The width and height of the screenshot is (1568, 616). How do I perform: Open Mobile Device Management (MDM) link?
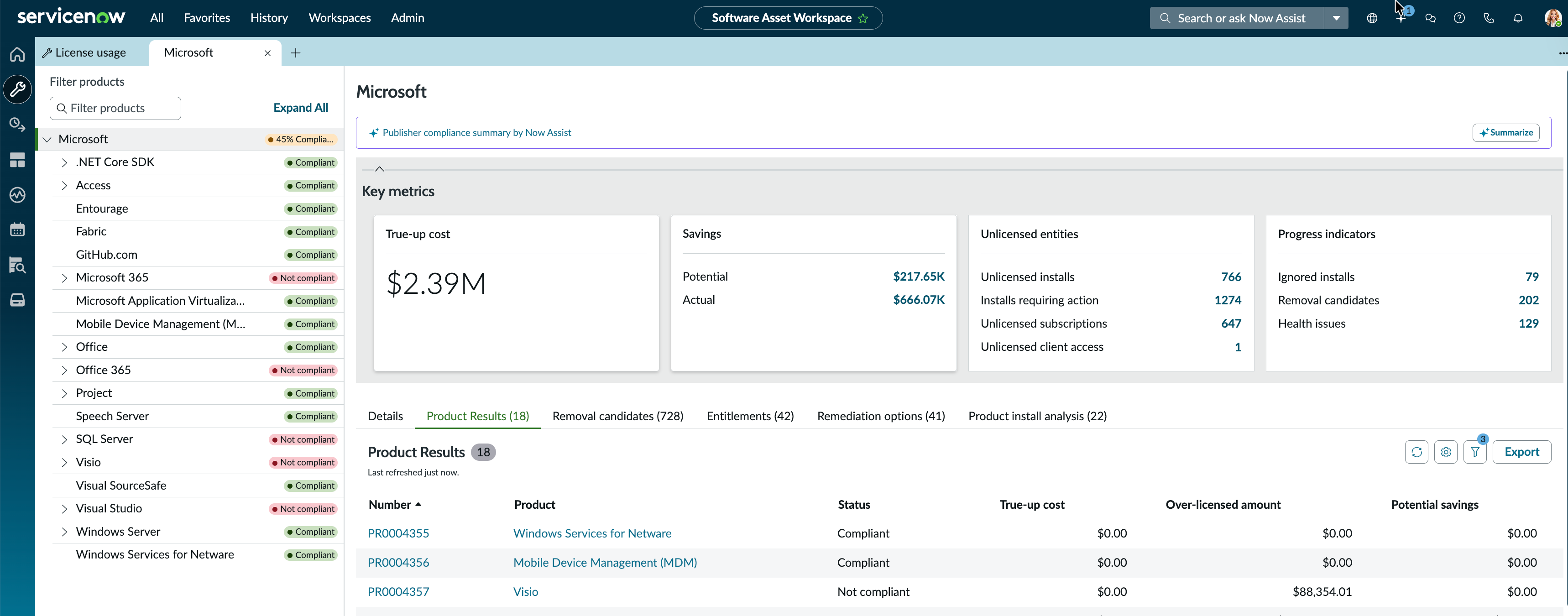[605, 563]
